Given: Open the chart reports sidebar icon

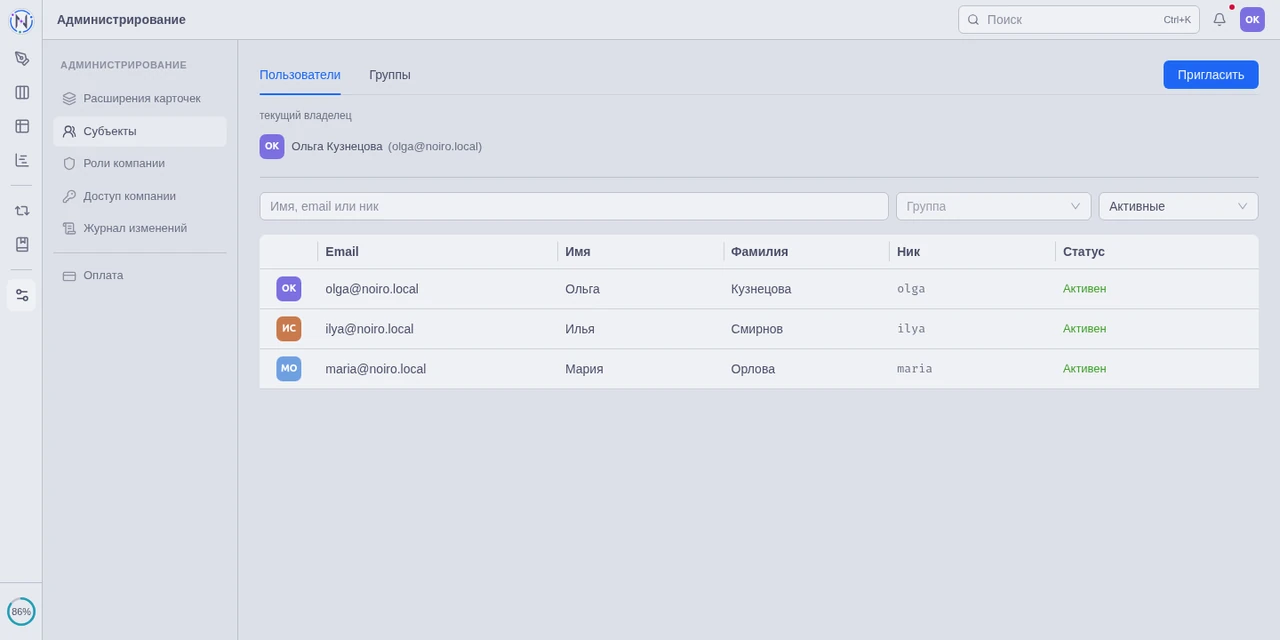Looking at the screenshot, I should [x=21, y=160].
